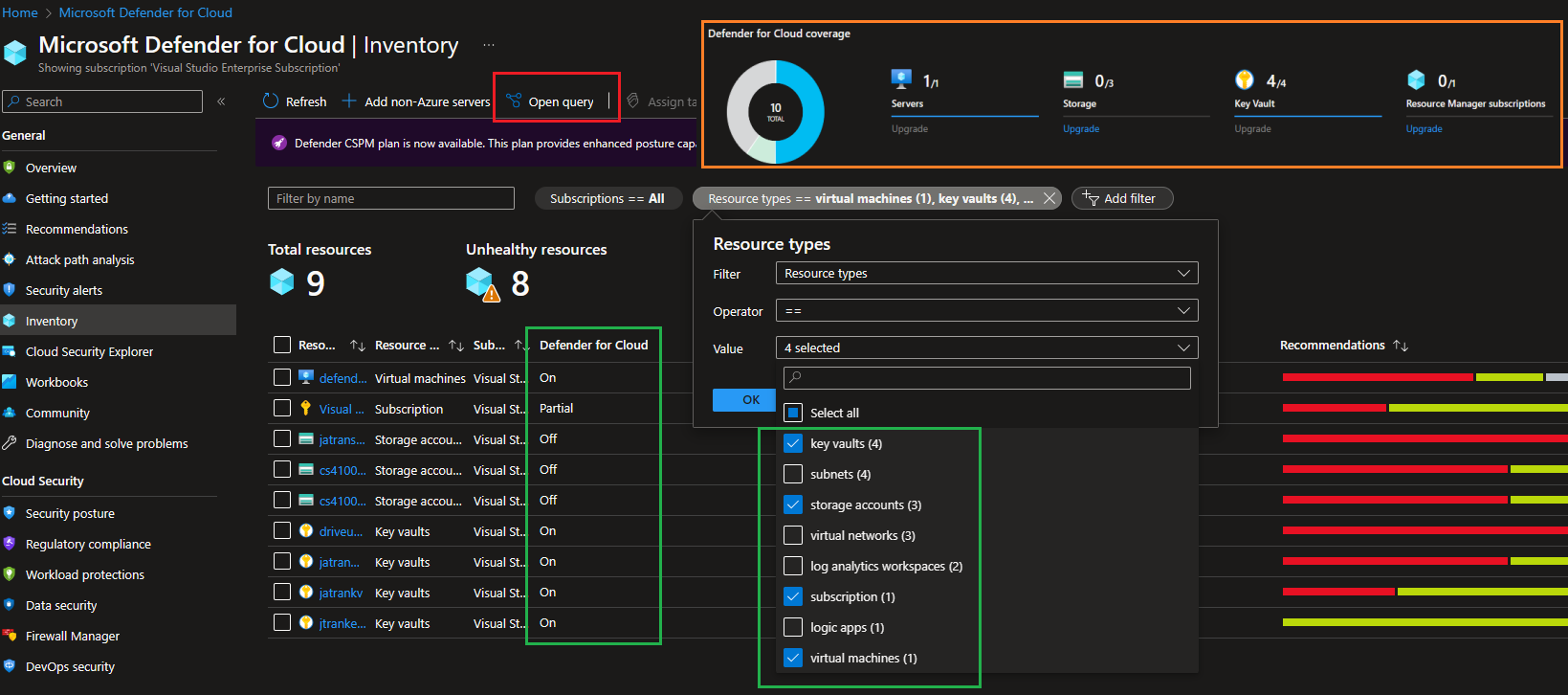Click the Unhealthy resources warning cube icon

(x=483, y=284)
